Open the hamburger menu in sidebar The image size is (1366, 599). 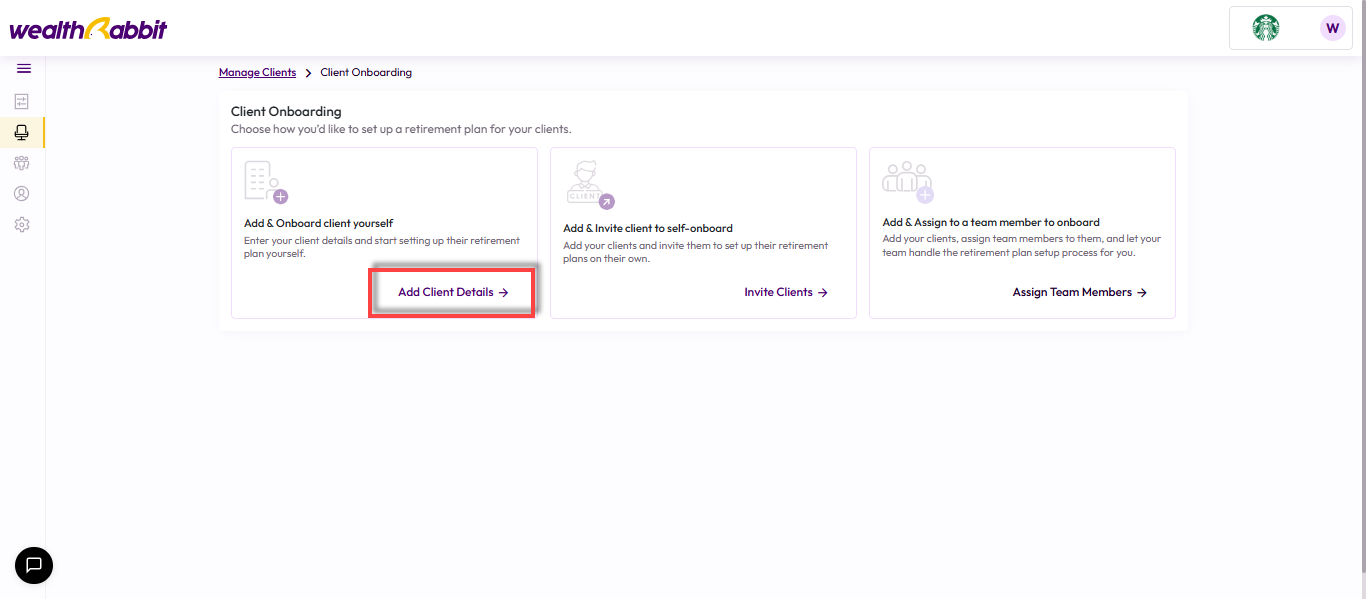[24, 68]
